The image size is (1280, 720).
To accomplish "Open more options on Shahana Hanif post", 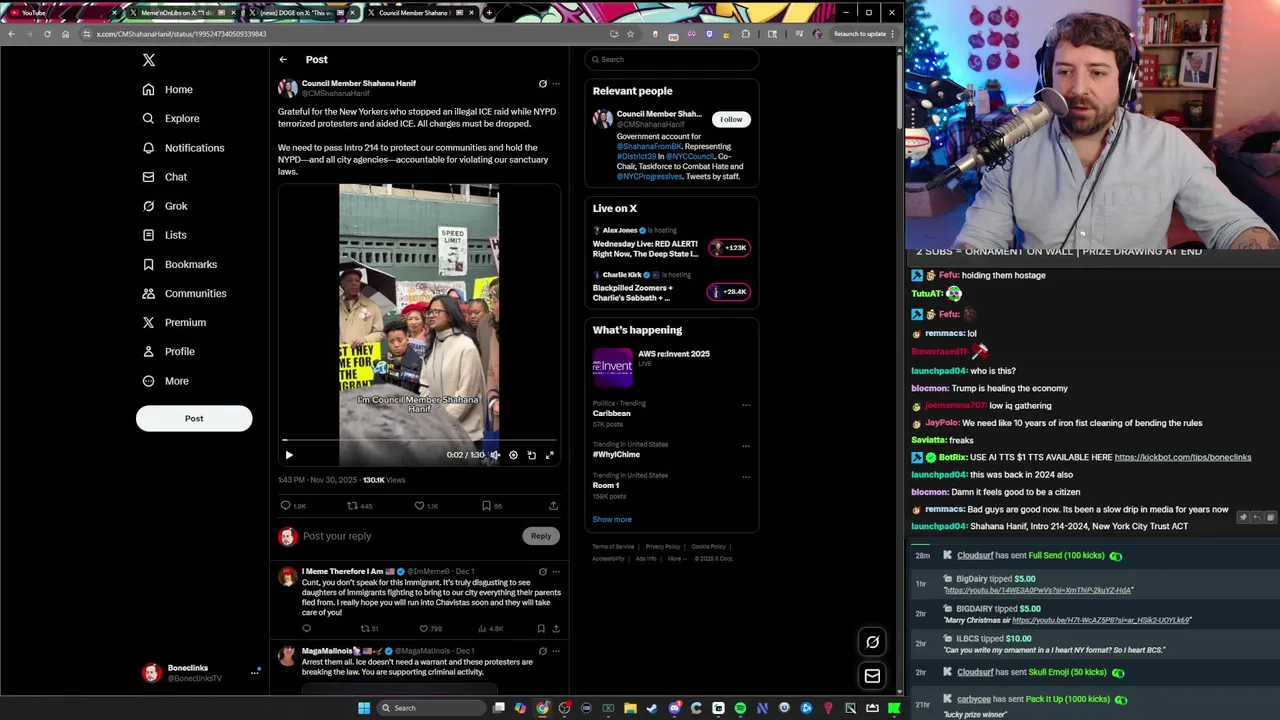I will pyautogui.click(x=556, y=84).
